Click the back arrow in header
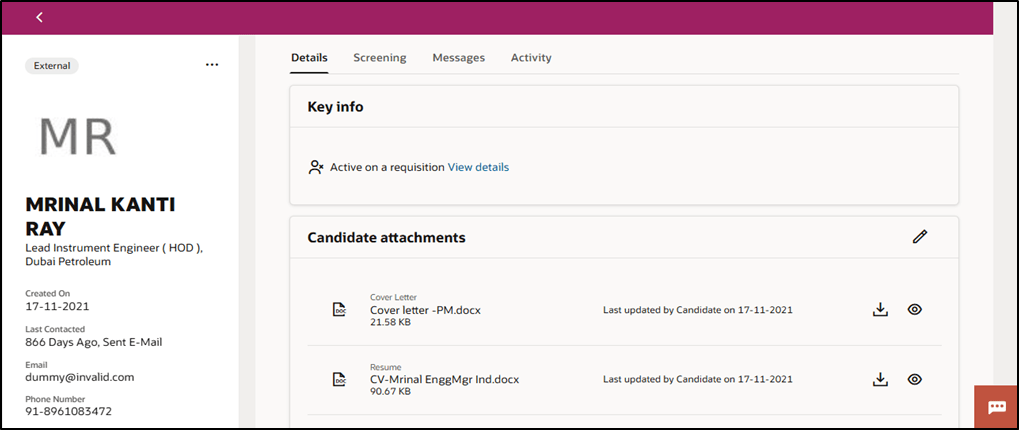 (39, 17)
